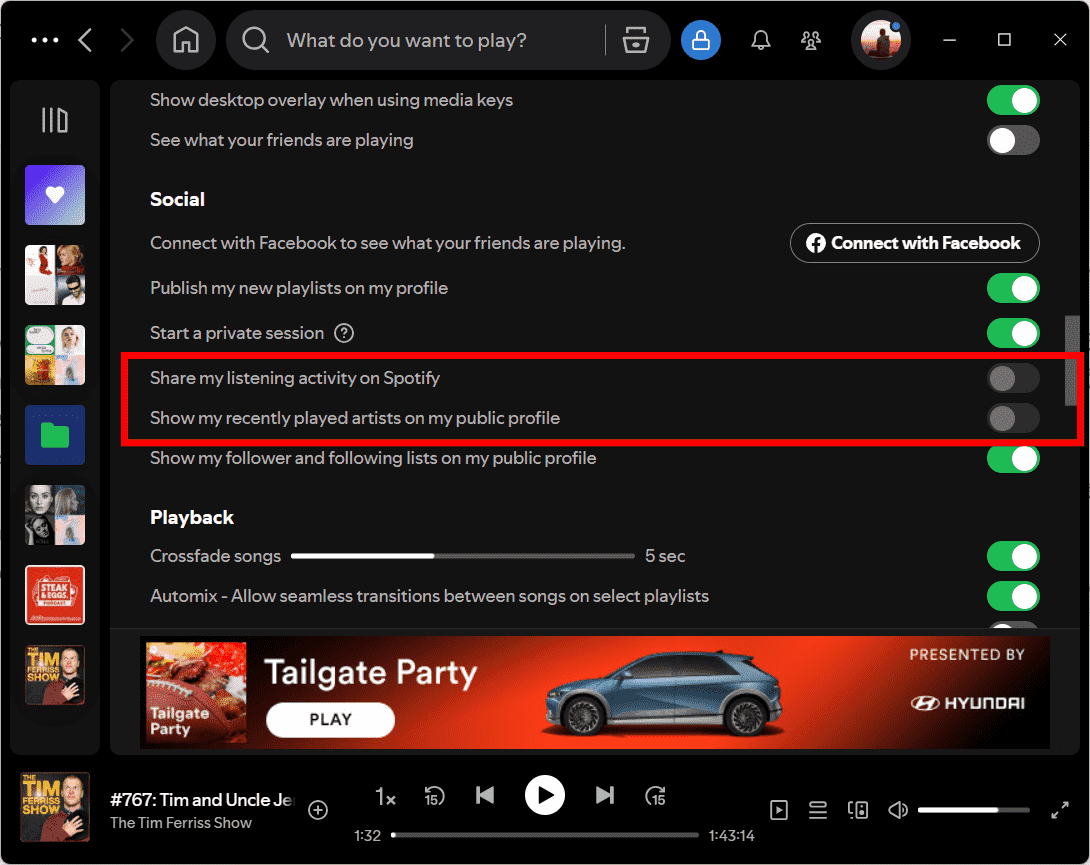
Task: Open the Queue
Action: [x=818, y=810]
